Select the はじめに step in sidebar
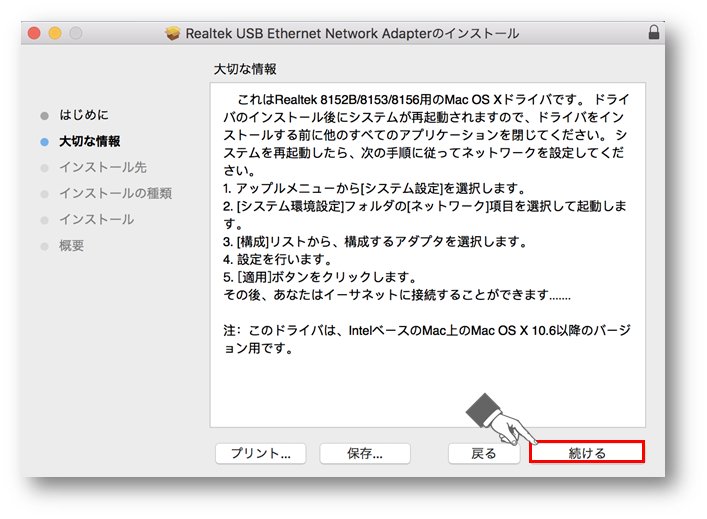707x519 pixels. [84, 115]
